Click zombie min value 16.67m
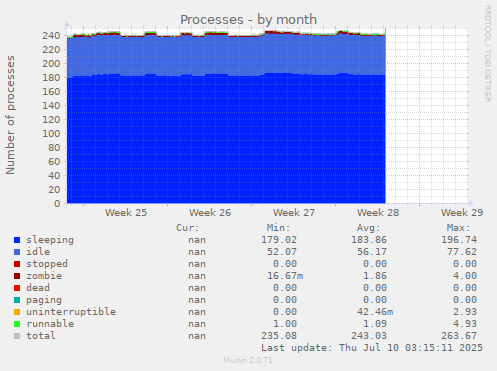497x371 pixels. (x=285, y=276)
